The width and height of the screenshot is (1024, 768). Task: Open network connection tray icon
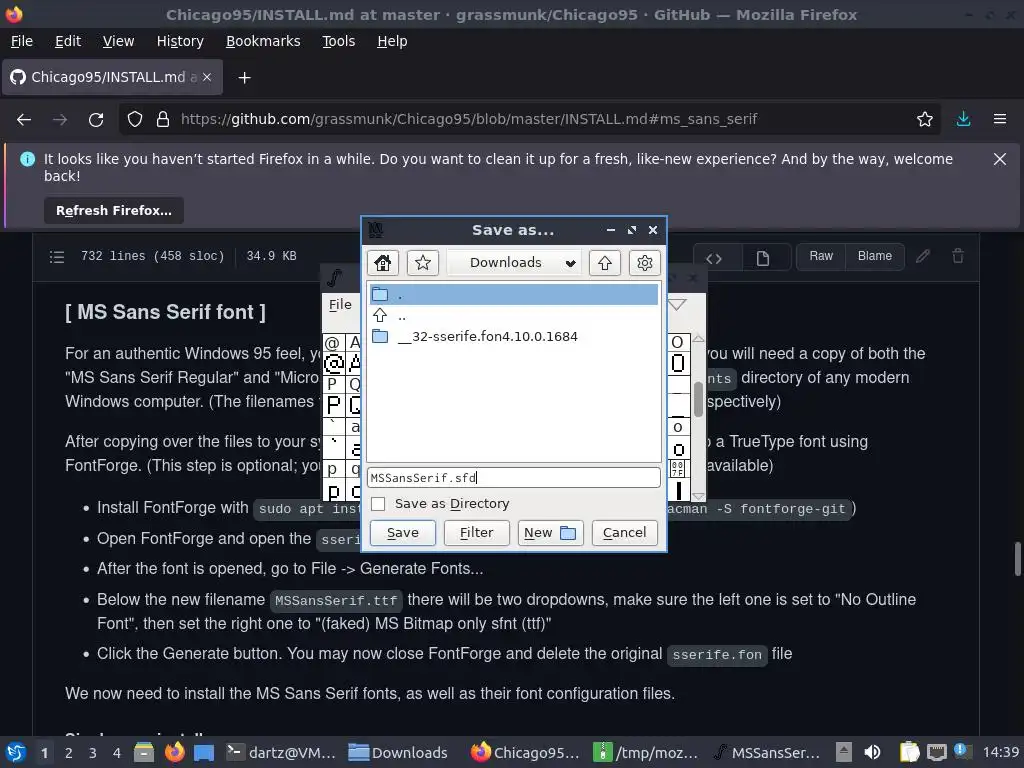pyautogui.click(x=936, y=752)
